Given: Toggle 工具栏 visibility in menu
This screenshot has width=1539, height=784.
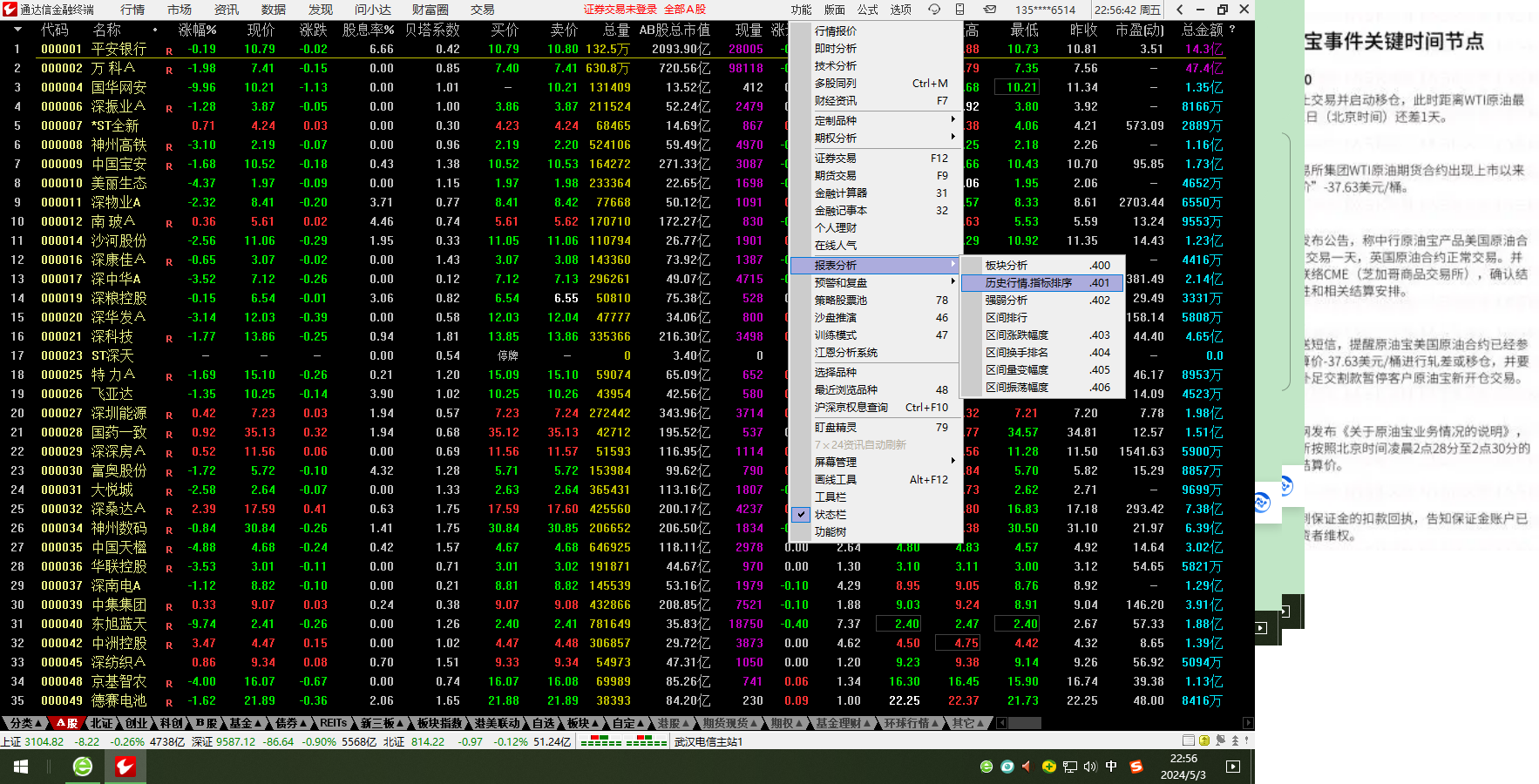Looking at the screenshot, I should point(830,497).
